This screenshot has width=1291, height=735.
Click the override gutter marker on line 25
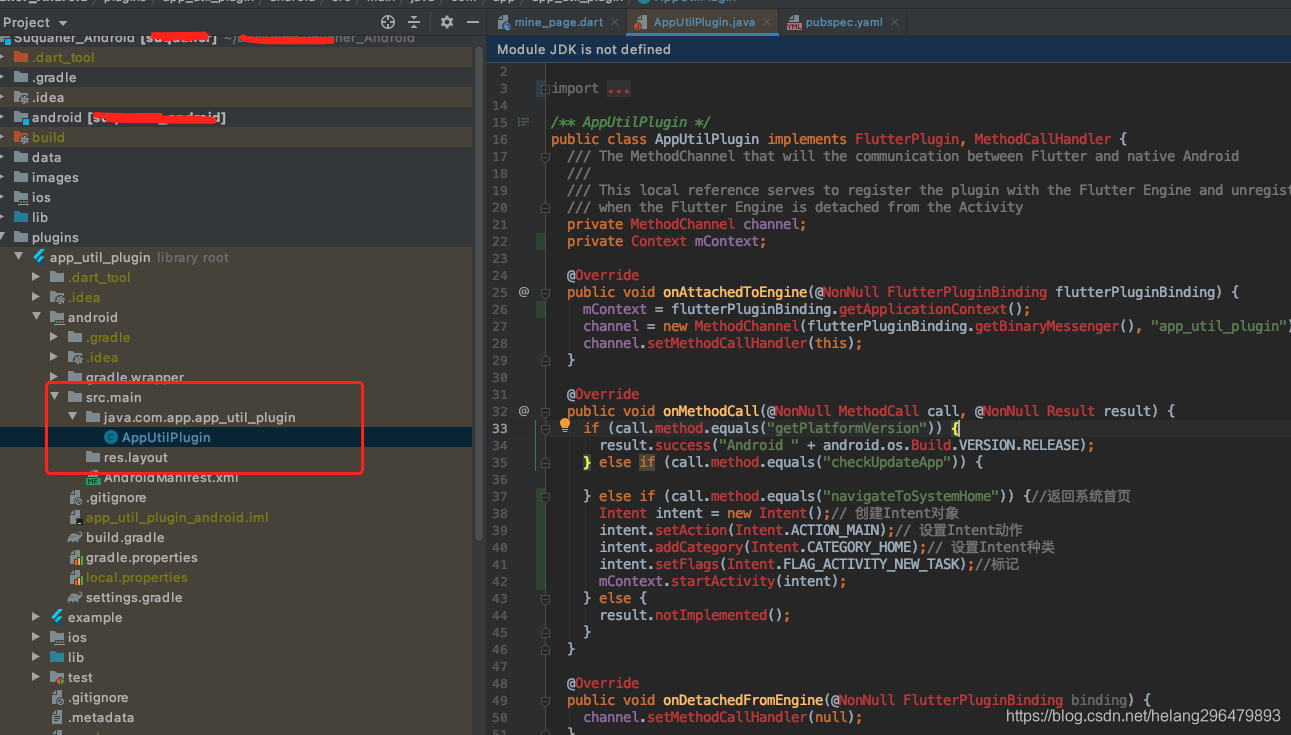[524, 292]
